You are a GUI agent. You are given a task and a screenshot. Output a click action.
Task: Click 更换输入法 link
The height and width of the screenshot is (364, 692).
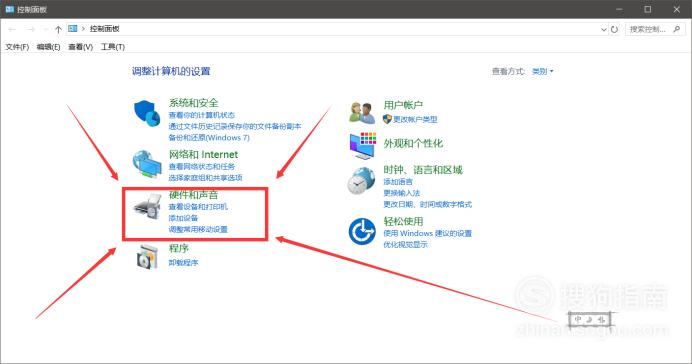click(402, 193)
